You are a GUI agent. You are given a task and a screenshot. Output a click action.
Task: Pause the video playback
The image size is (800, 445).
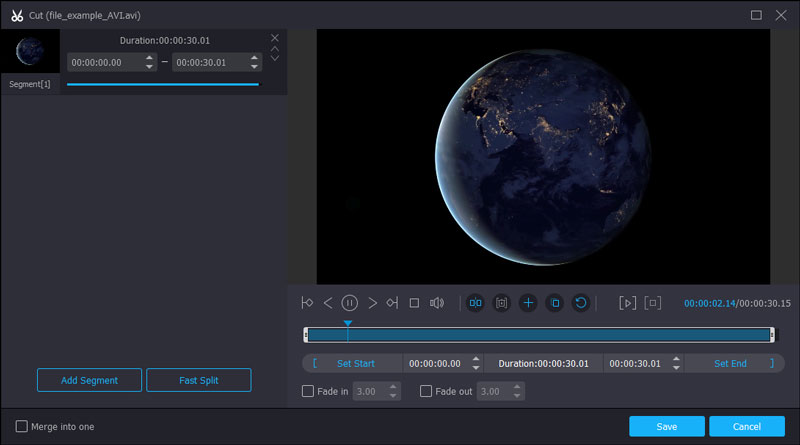(x=349, y=302)
